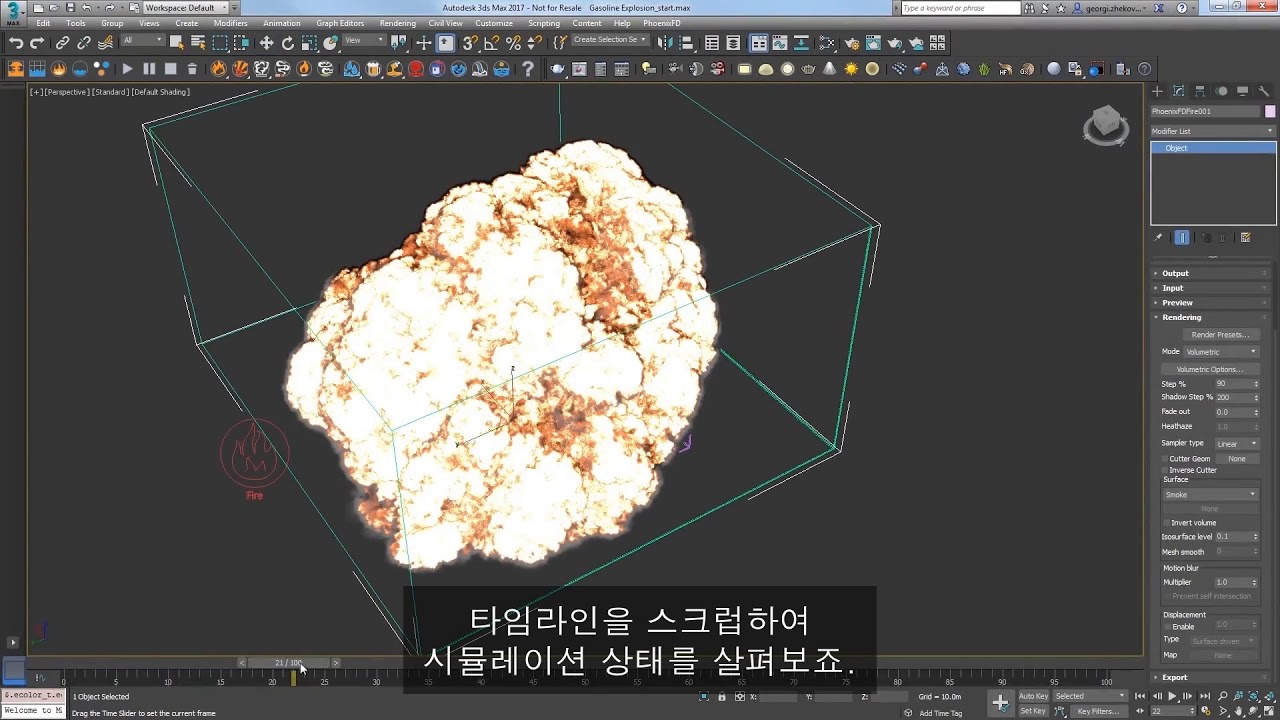Open the Graph Editors menu
This screenshot has width=1280, height=720.
(340, 23)
